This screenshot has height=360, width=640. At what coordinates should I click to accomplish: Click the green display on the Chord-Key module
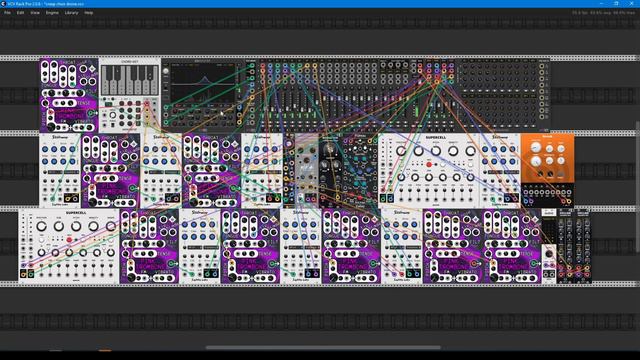pos(109,104)
